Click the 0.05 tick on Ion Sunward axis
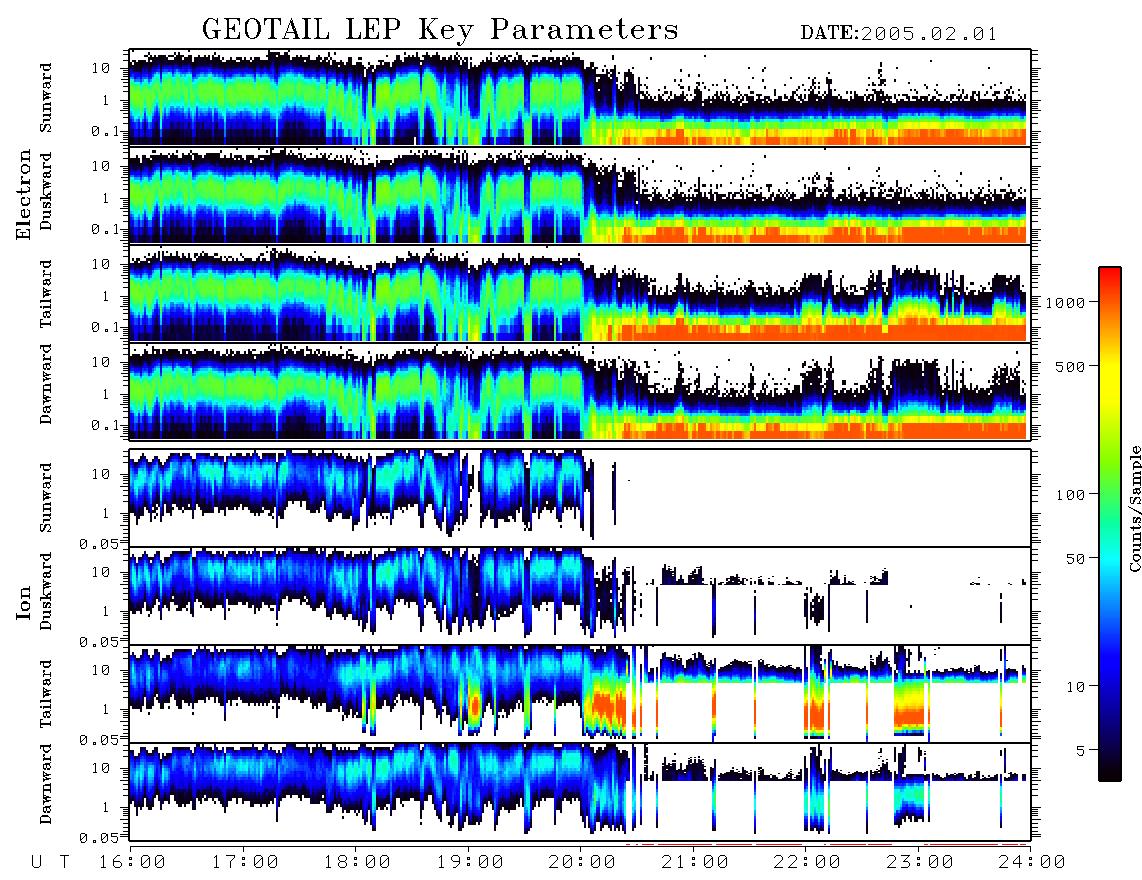The height and width of the screenshot is (880, 1142). (x=99, y=543)
